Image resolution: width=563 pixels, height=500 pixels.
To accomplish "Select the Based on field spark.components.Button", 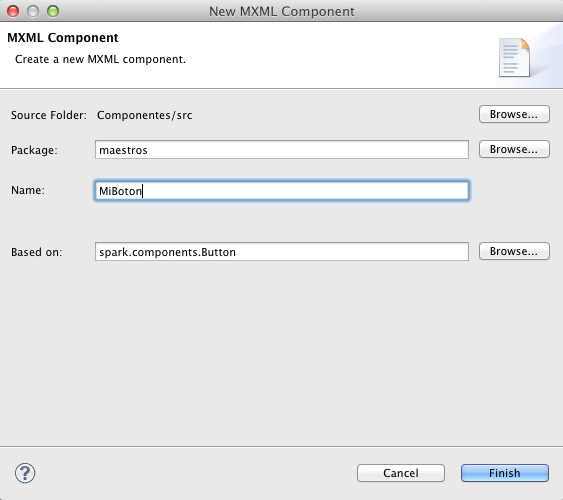I will pyautogui.click(x=282, y=252).
